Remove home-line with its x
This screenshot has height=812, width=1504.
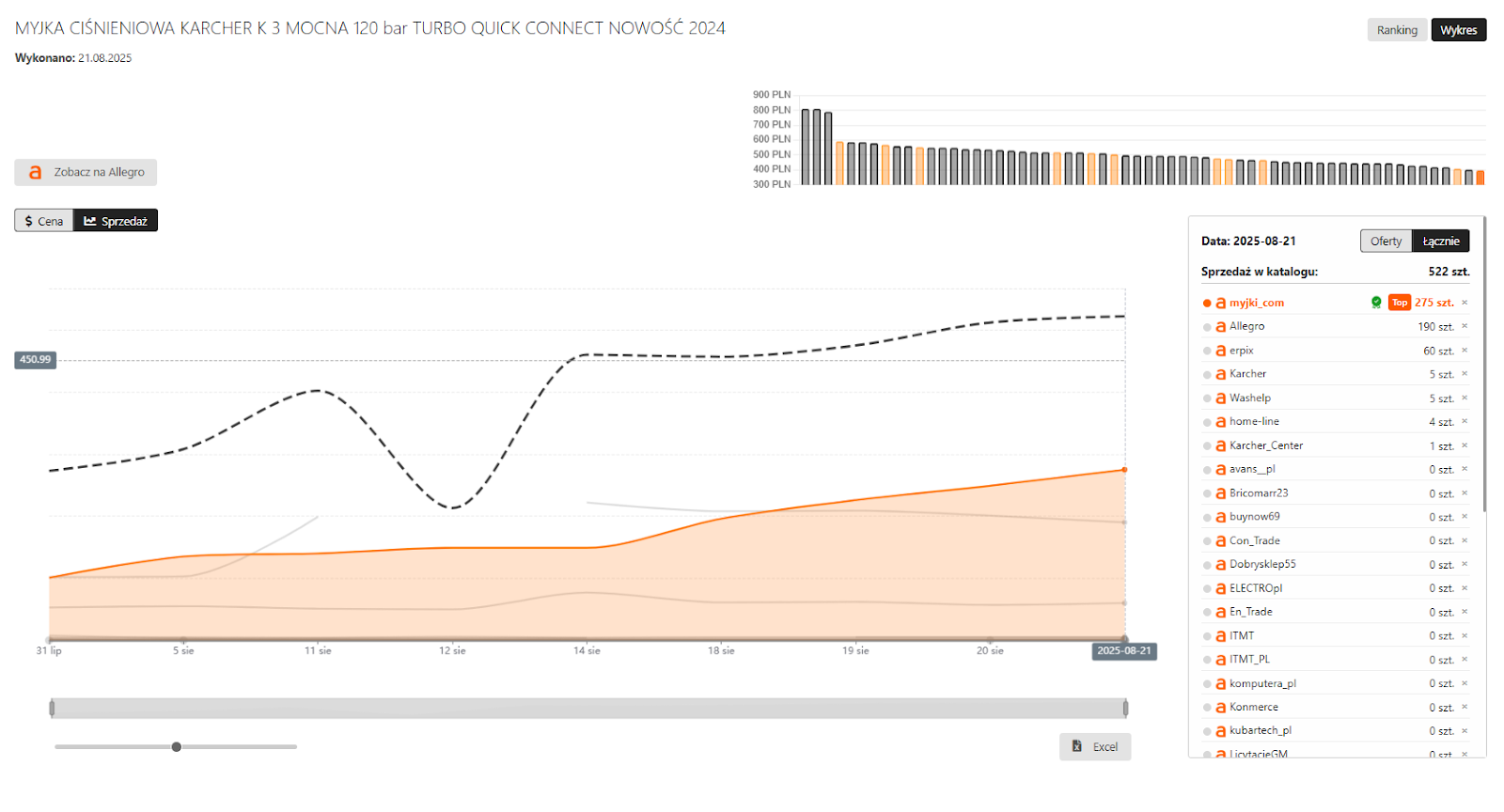(1465, 422)
